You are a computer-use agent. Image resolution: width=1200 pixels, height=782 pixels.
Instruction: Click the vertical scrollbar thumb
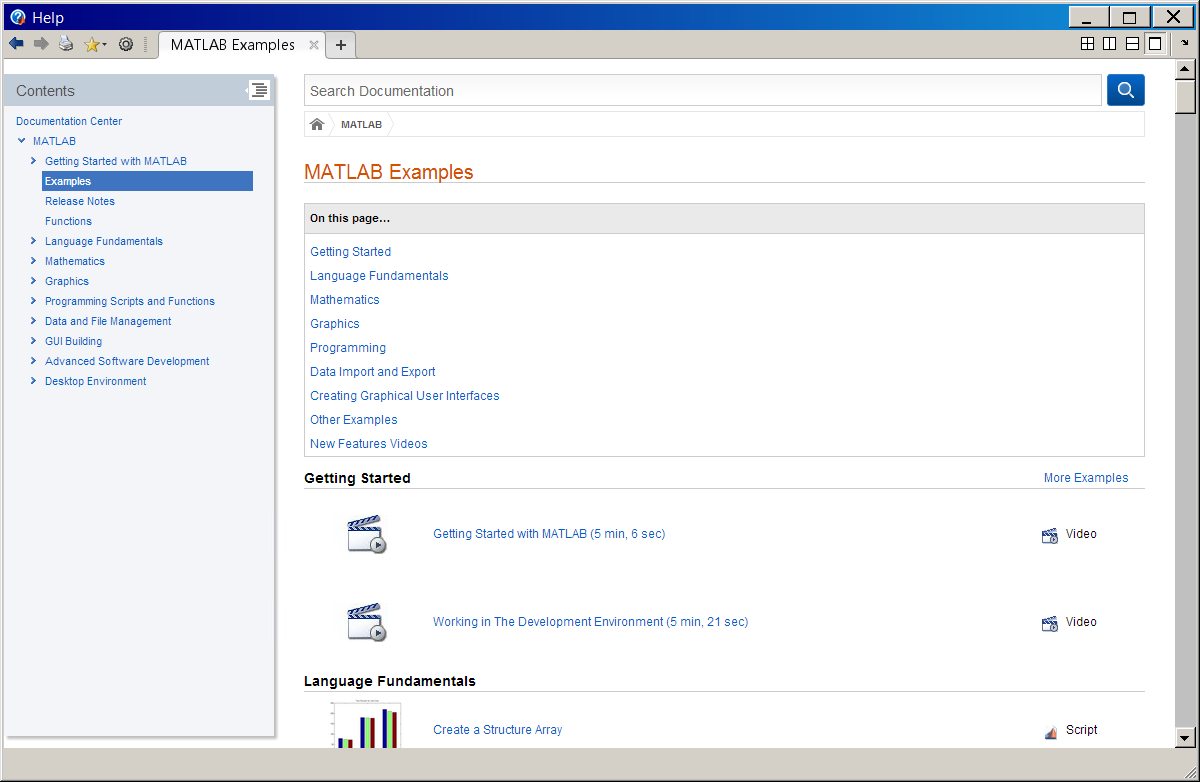[x=1185, y=99]
